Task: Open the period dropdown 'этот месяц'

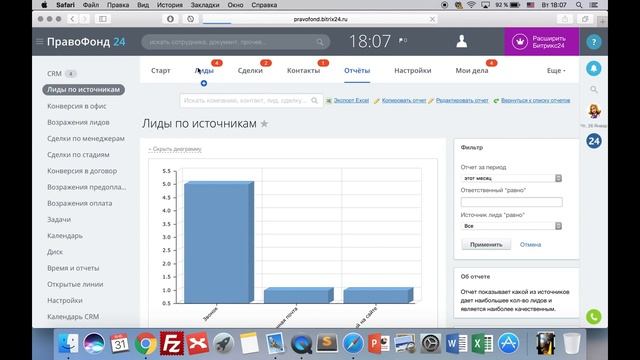Action: [511, 178]
